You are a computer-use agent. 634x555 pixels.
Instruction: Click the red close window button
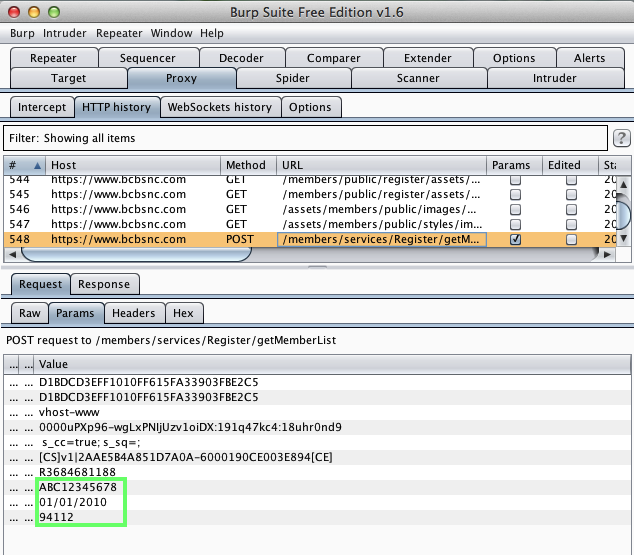(x=13, y=11)
